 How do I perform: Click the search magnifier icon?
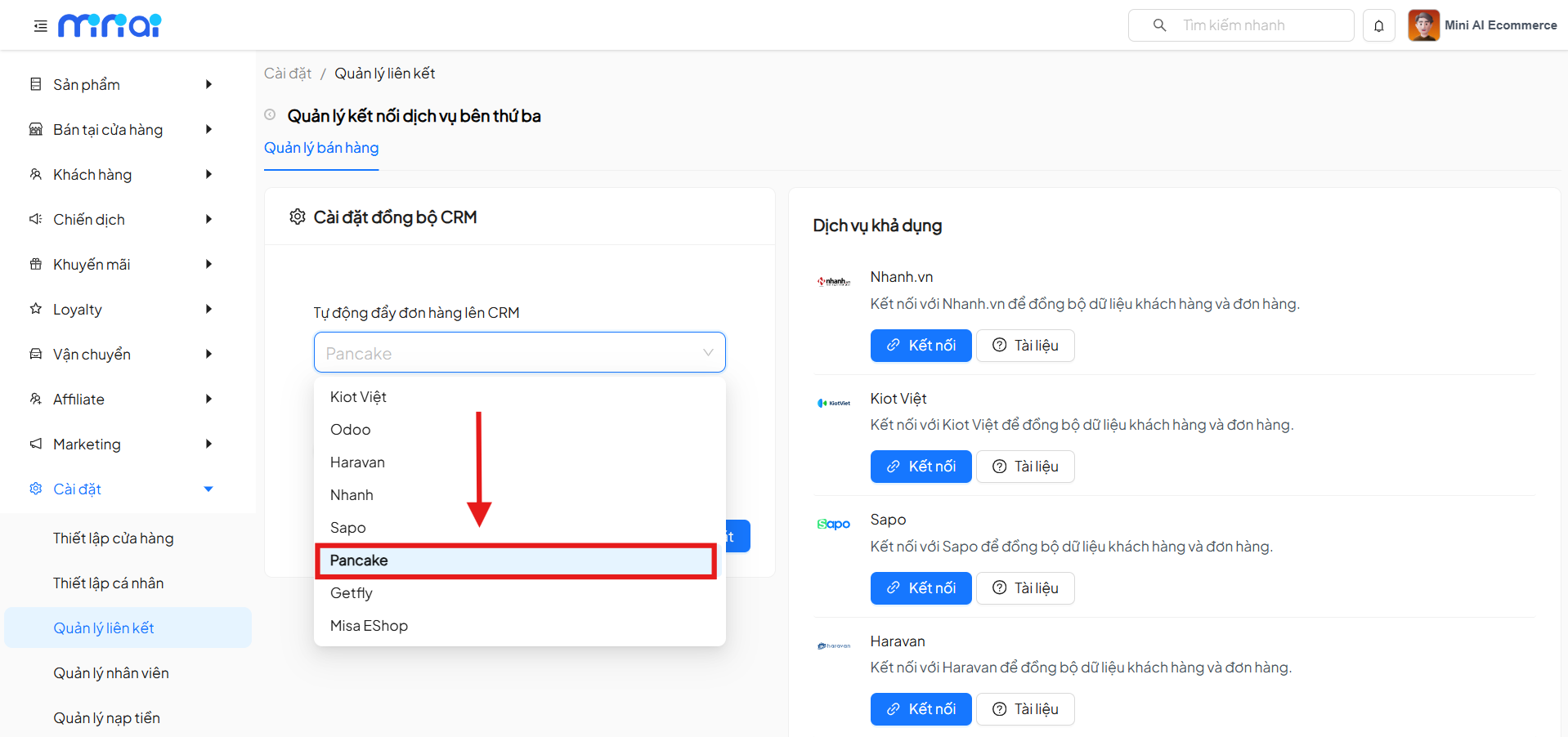click(x=1158, y=25)
